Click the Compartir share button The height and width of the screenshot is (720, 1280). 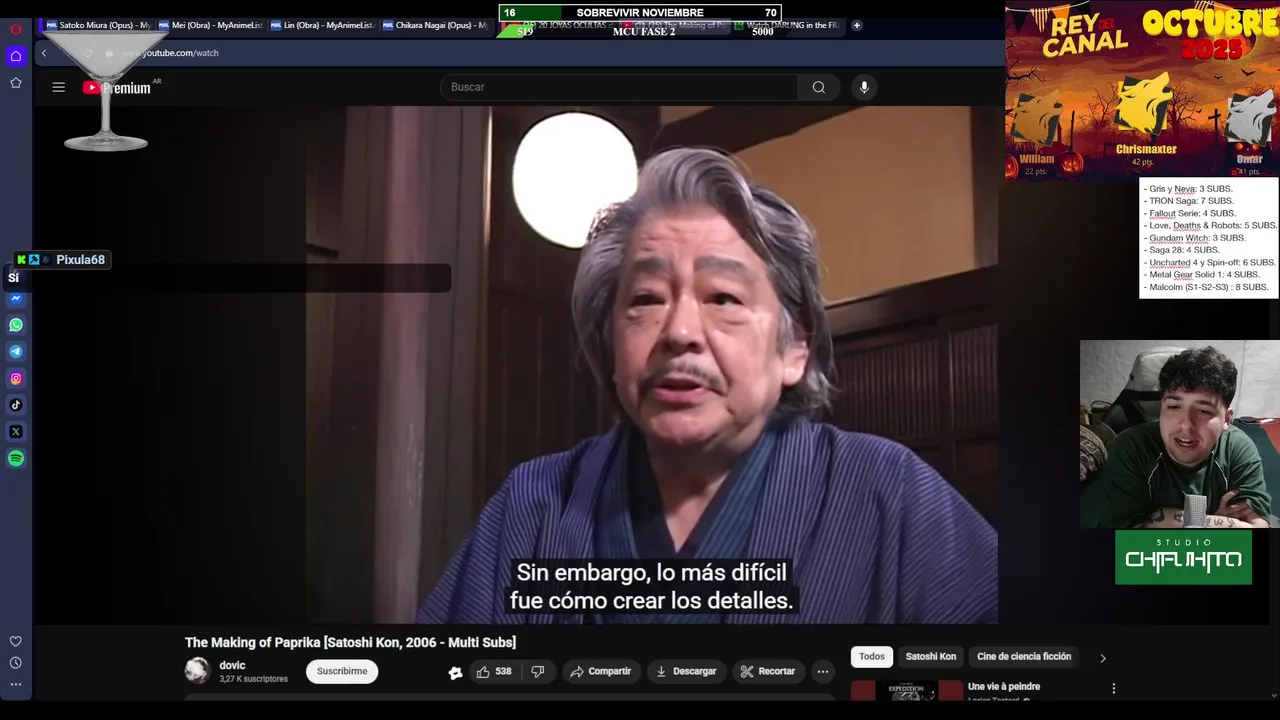pos(600,672)
